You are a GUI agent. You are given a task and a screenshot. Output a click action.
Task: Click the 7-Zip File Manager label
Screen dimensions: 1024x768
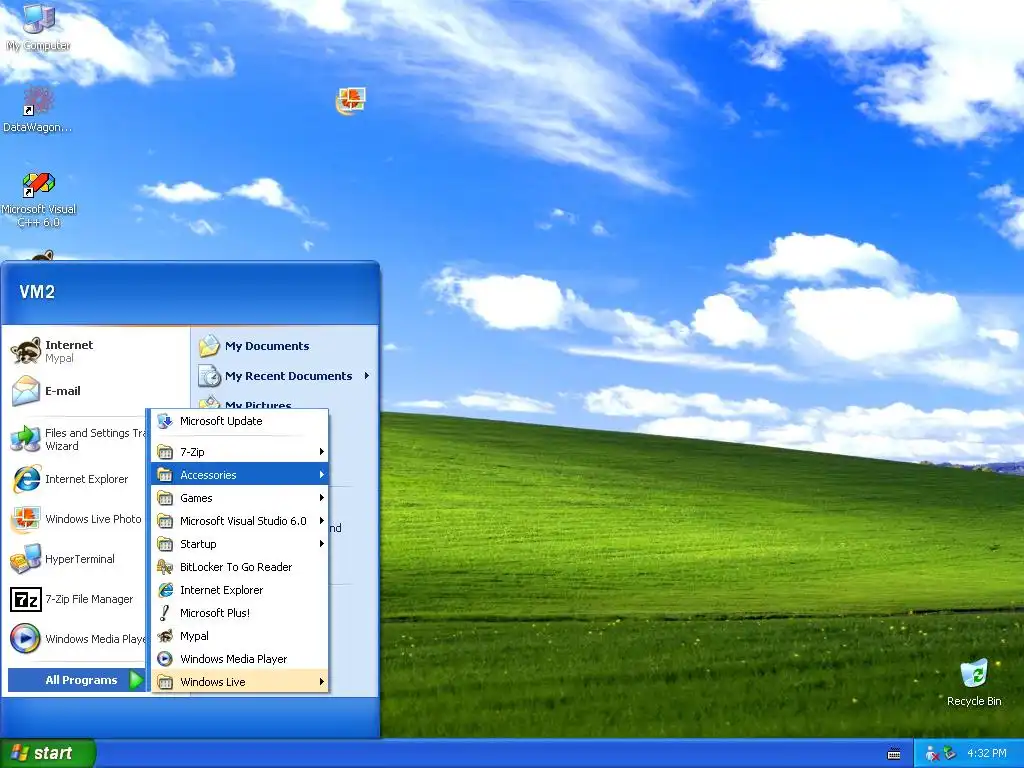point(89,599)
